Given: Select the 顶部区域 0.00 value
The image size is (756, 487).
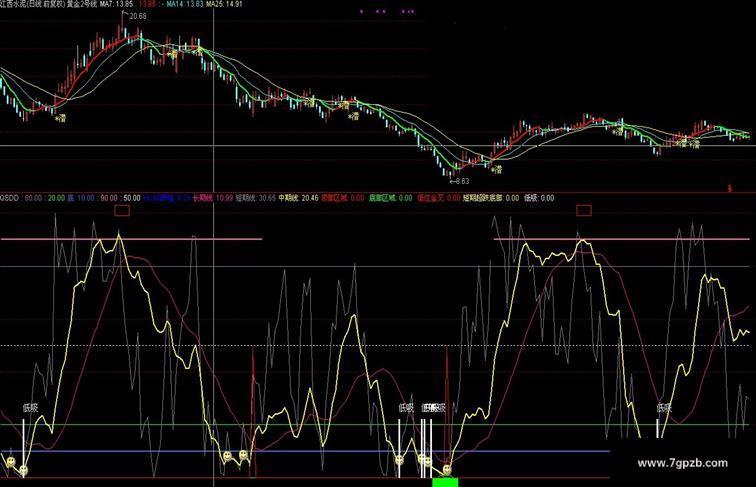Looking at the screenshot, I should [343, 198].
